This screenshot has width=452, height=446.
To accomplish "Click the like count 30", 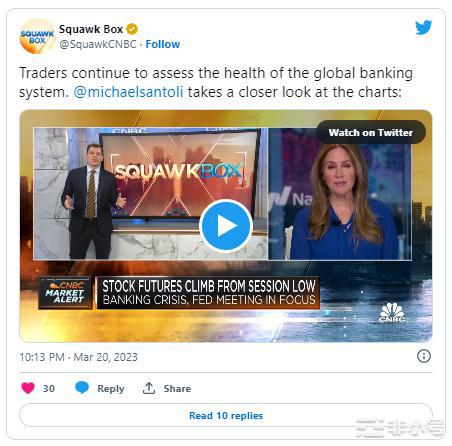I will (x=49, y=388).
